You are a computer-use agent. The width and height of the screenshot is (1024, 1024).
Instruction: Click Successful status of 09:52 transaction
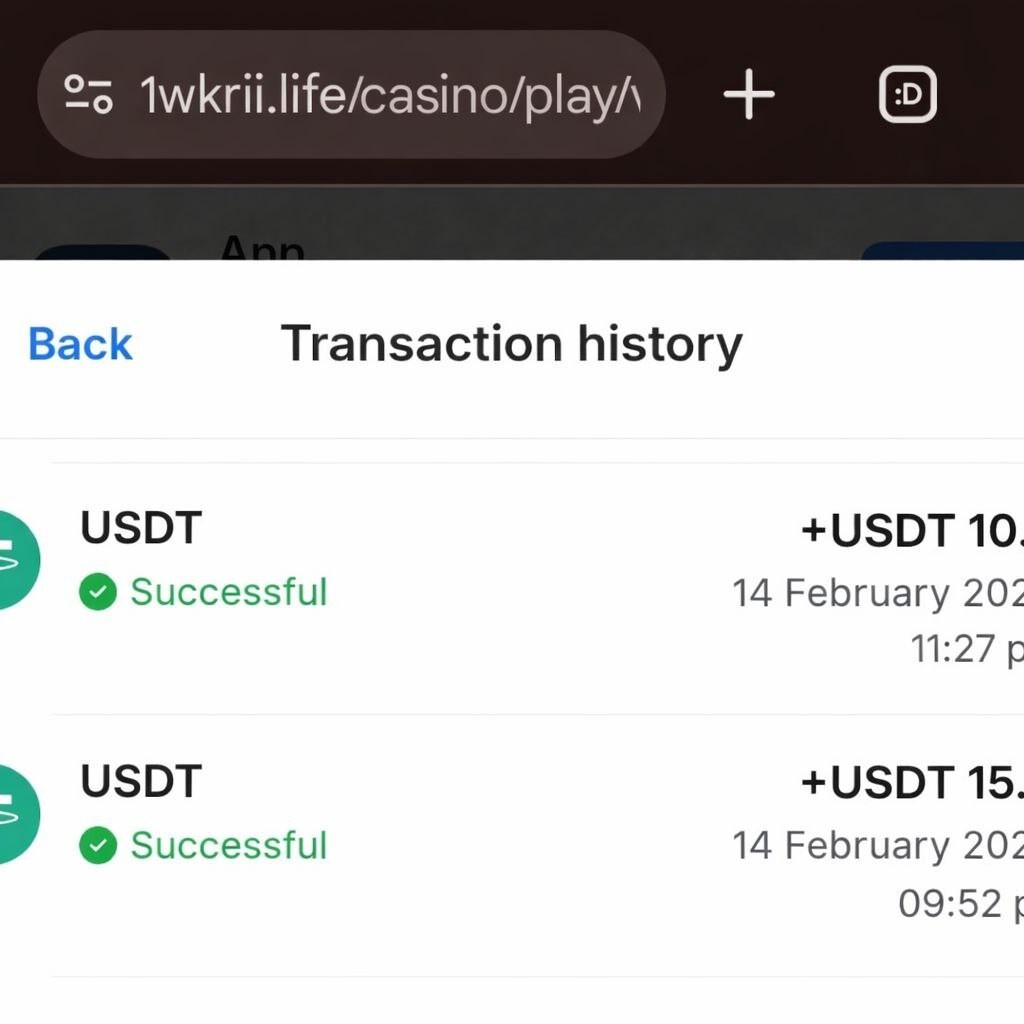click(x=228, y=845)
